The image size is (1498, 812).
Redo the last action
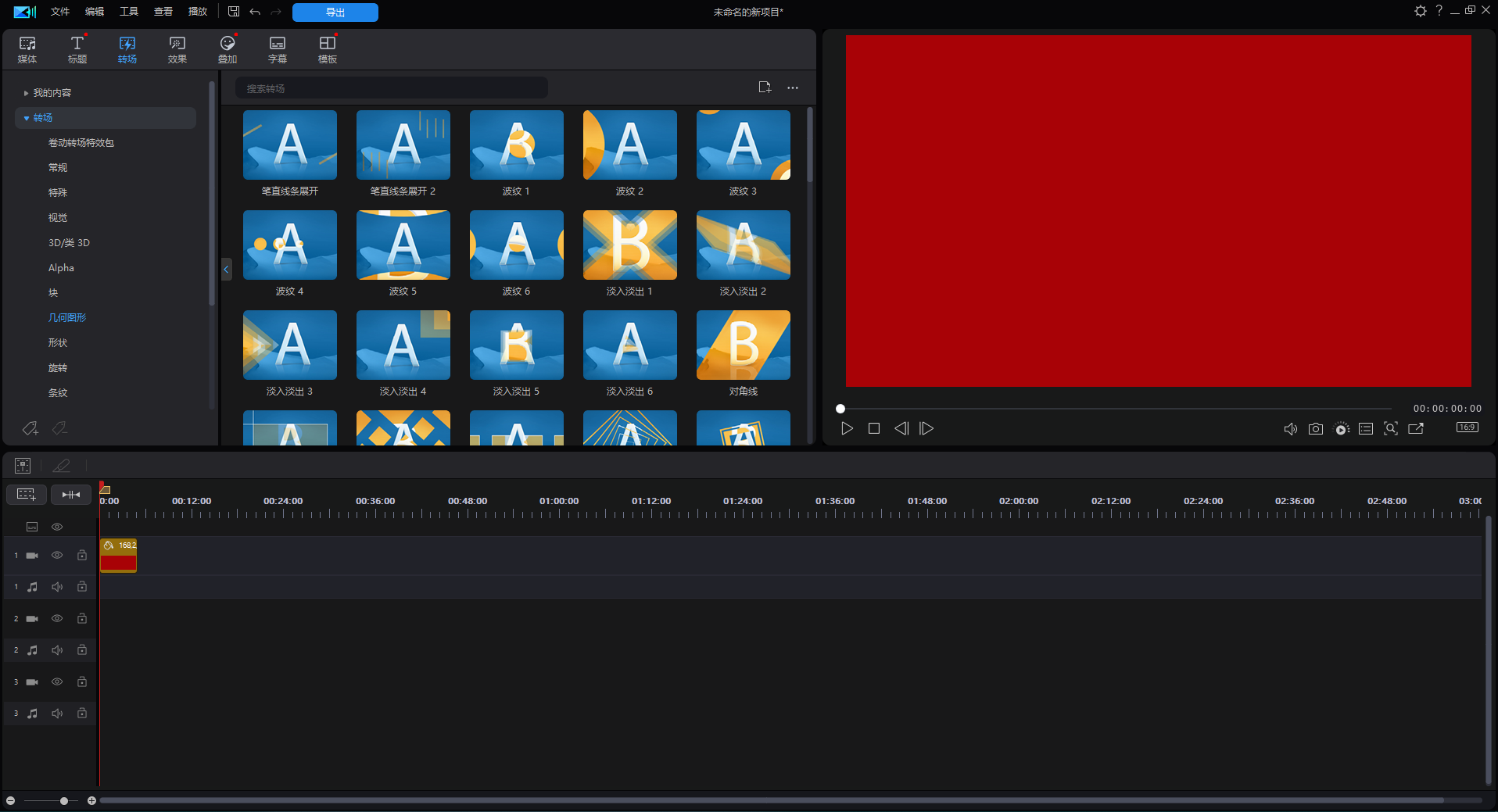pos(276,12)
